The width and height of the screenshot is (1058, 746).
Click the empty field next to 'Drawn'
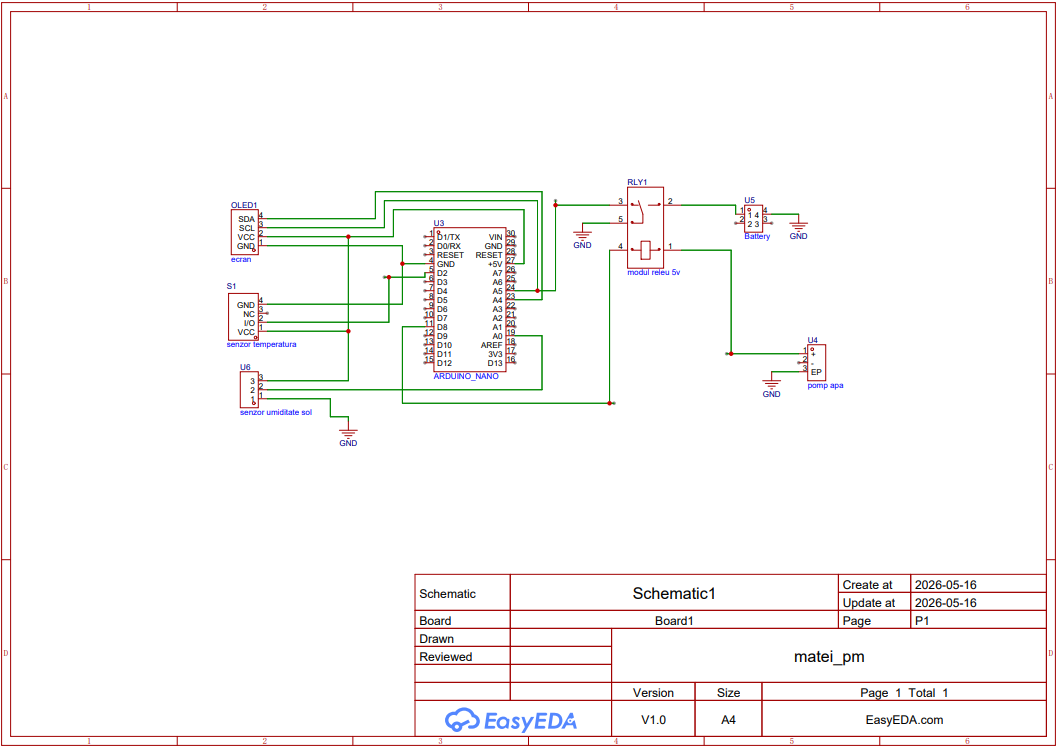point(561,638)
